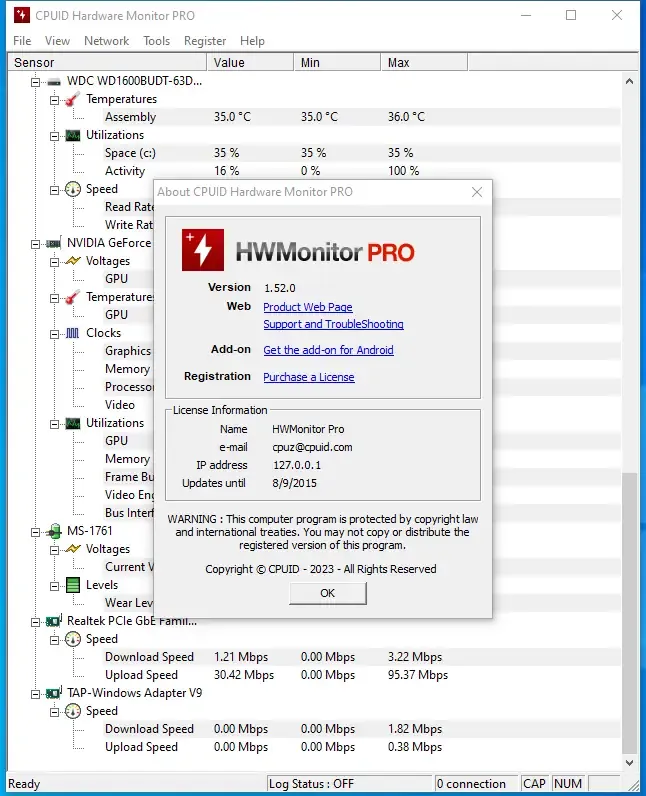This screenshot has height=796, width=646.
Task: Click the MS-1761 battery device icon
Action: pyautogui.click(x=54, y=531)
